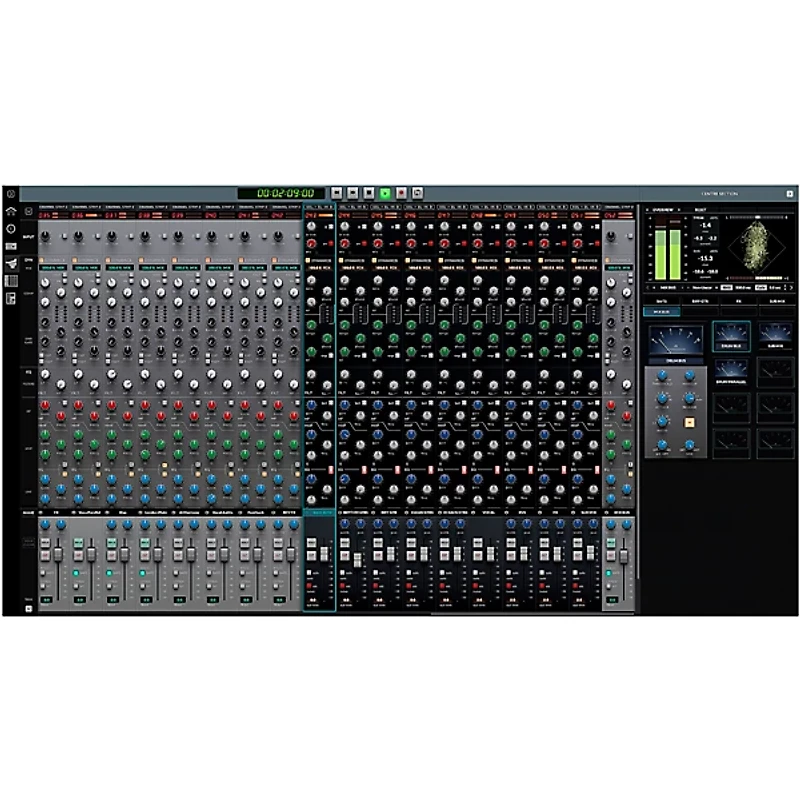
Task: Open the previous view using the Overview left arrow
Action: (x=648, y=209)
